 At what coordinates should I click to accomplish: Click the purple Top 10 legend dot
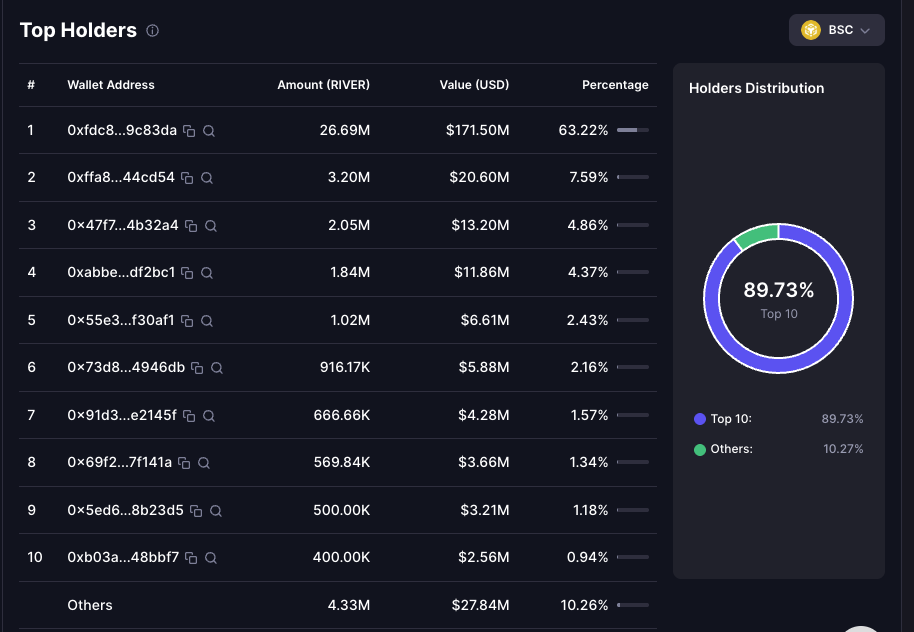tap(700, 419)
